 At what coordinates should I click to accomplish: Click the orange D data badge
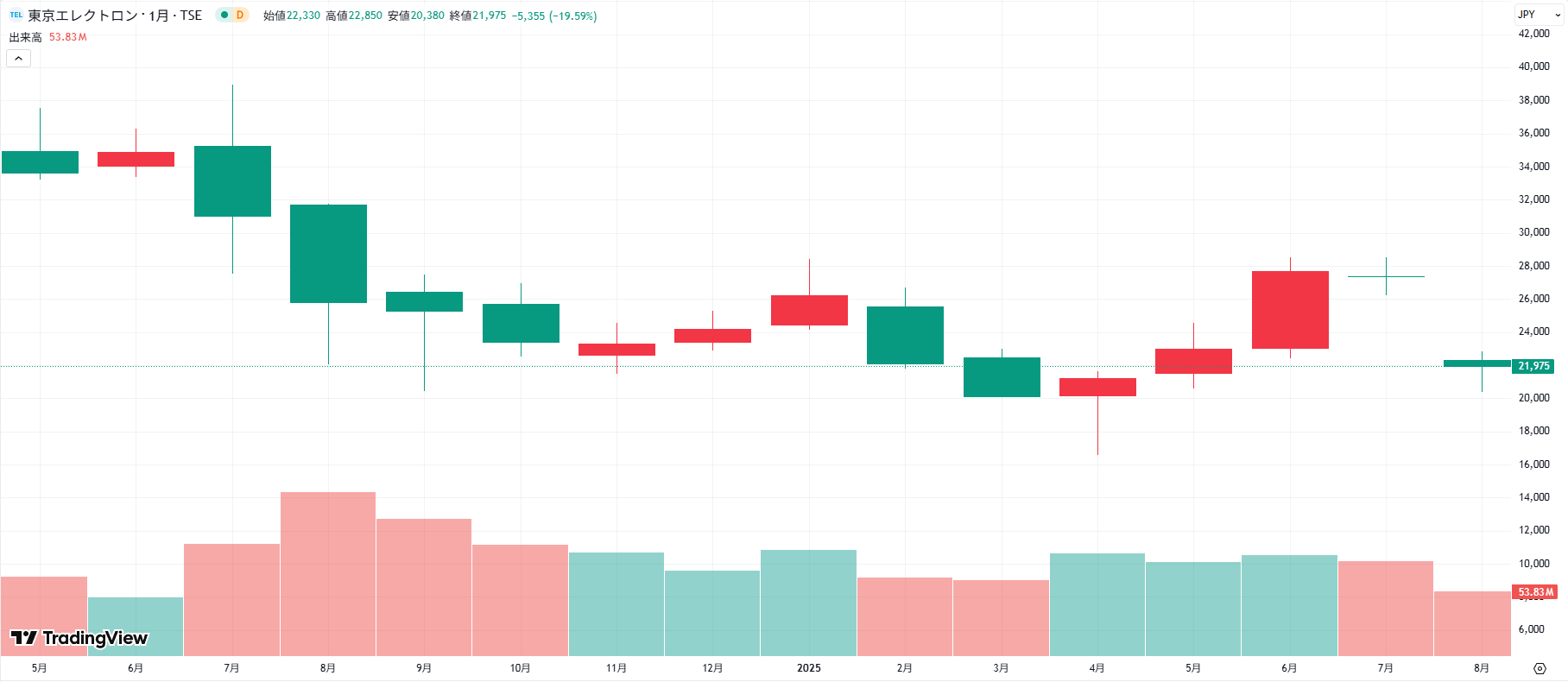pyautogui.click(x=240, y=15)
